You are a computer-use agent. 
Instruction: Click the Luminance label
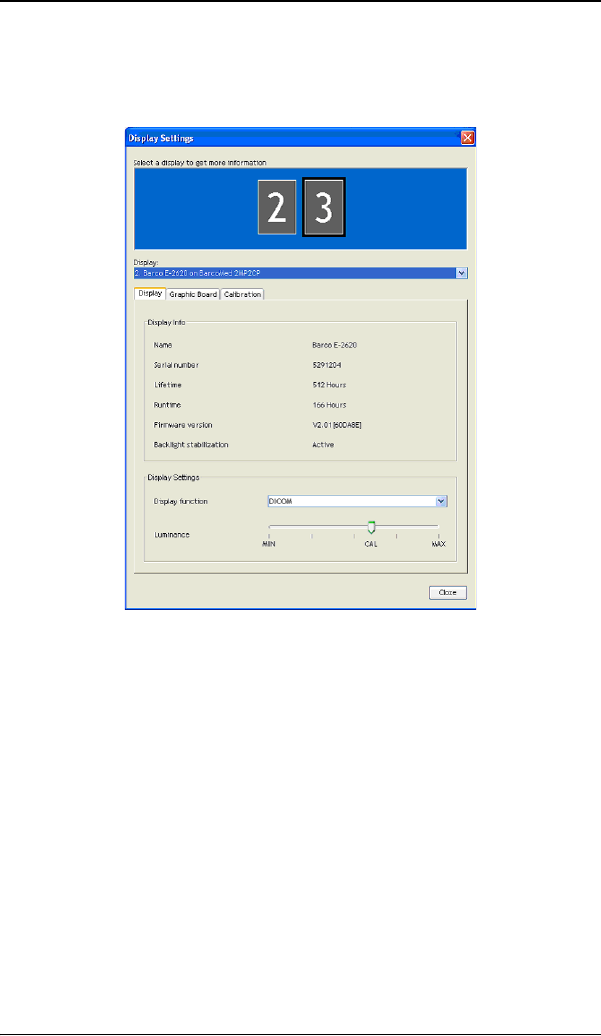[172, 535]
